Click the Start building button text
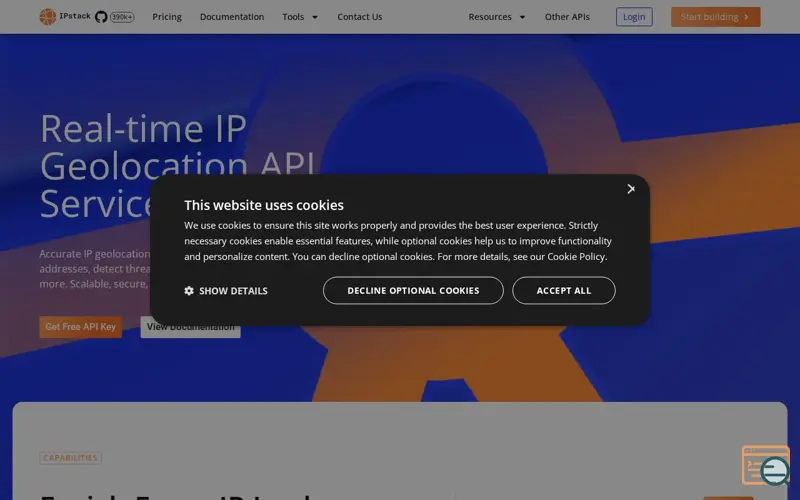This screenshot has height=500, width=800. click(x=709, y=17)
